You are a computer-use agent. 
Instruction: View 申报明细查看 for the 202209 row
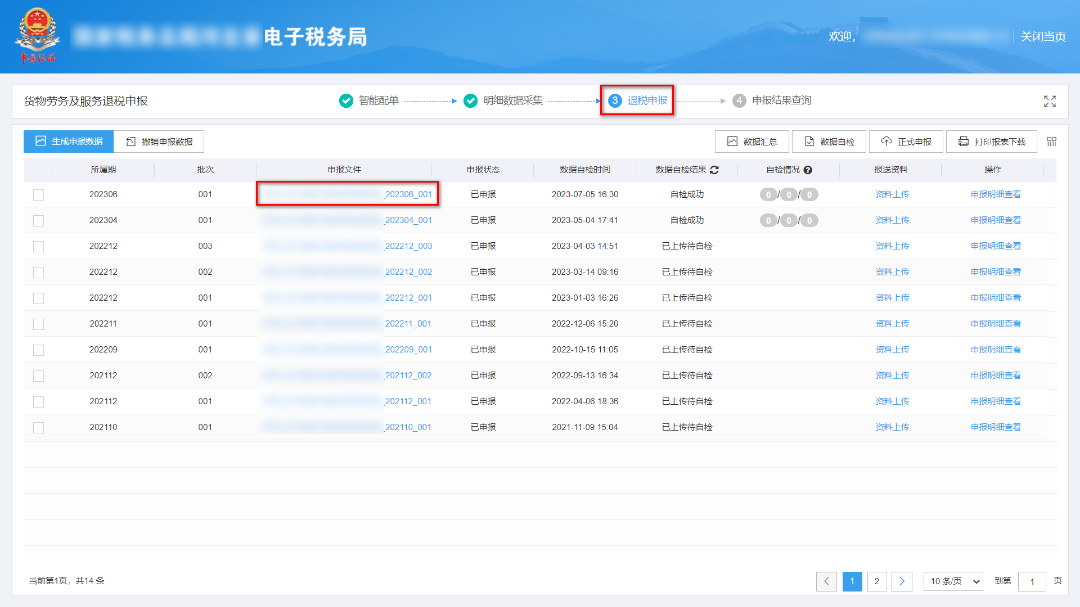point(995,349)
